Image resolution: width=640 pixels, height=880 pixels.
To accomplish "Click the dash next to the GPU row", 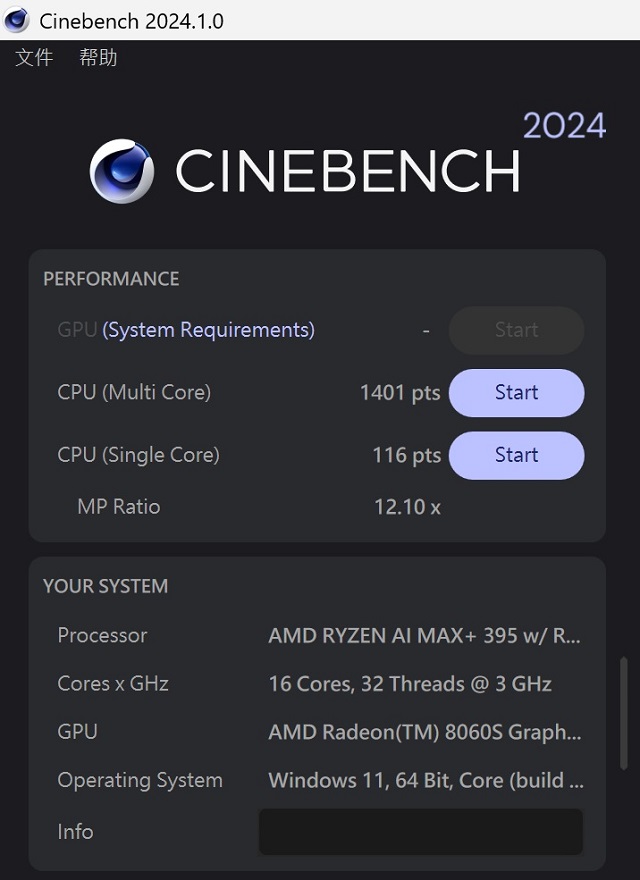I will pos(425,330).
